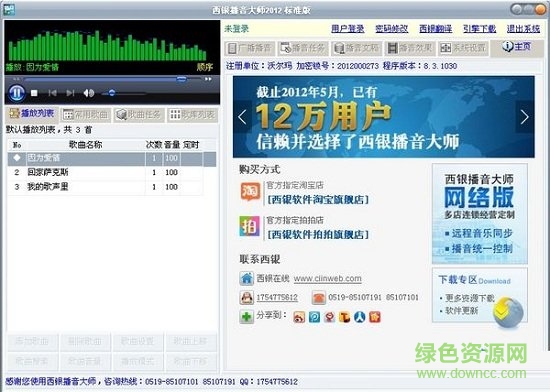This screenshot has height=392, width=550.
Task: Click the 歌曲下移 button
Action: pyautogui.click(x=191, y=361)
